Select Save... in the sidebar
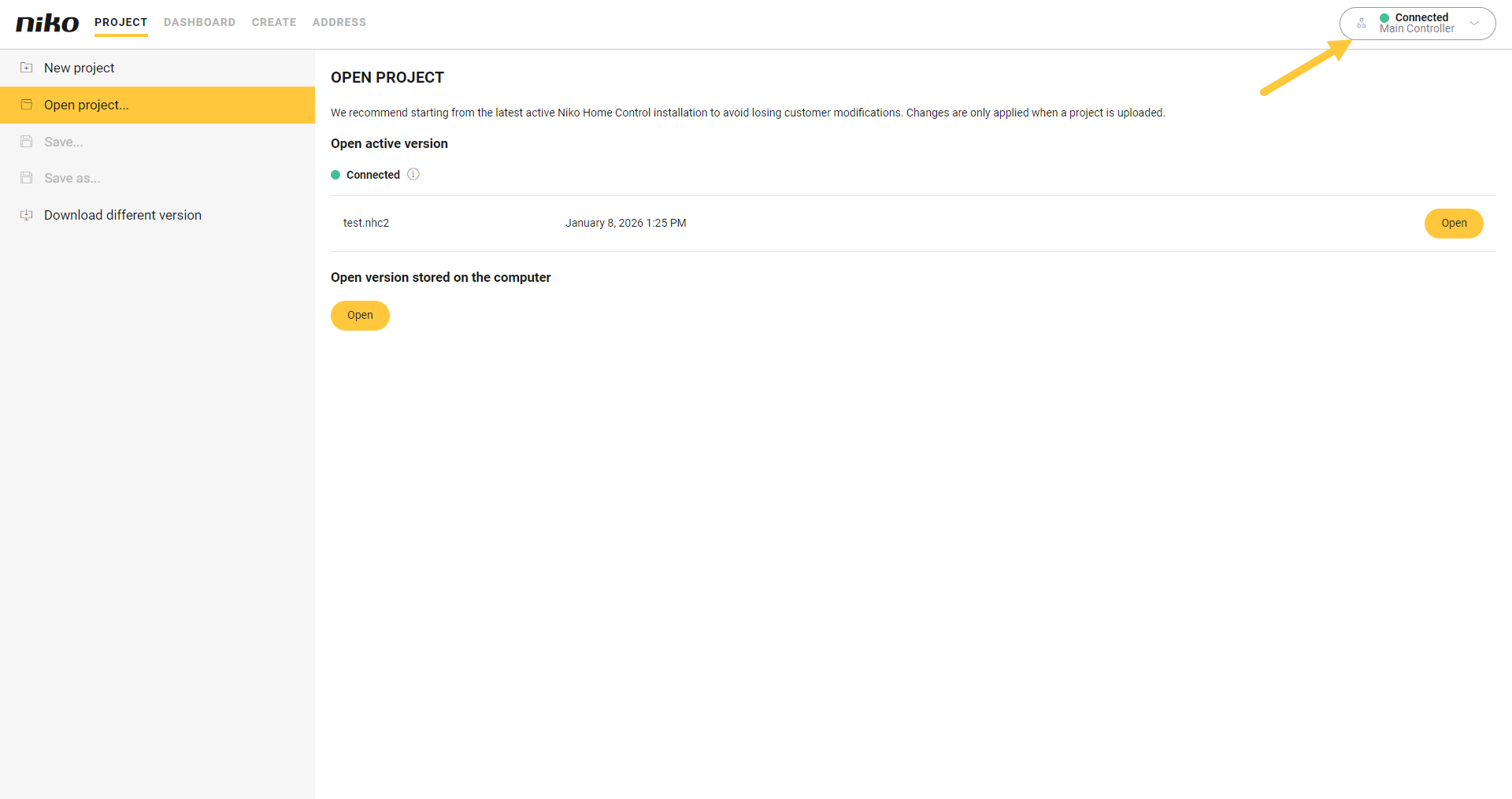This screenshot has width=1512, height=799. (x=157, y=142)
